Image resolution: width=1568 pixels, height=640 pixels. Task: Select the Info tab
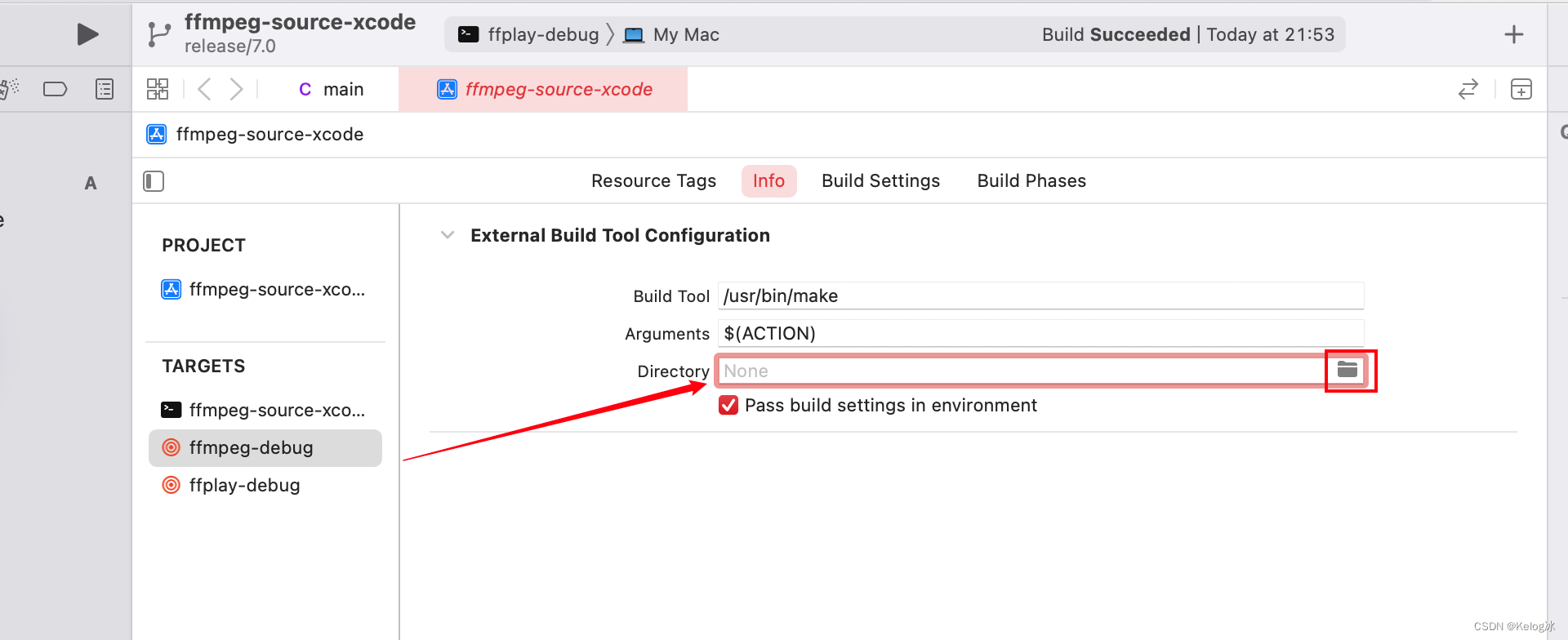(768, 180)
